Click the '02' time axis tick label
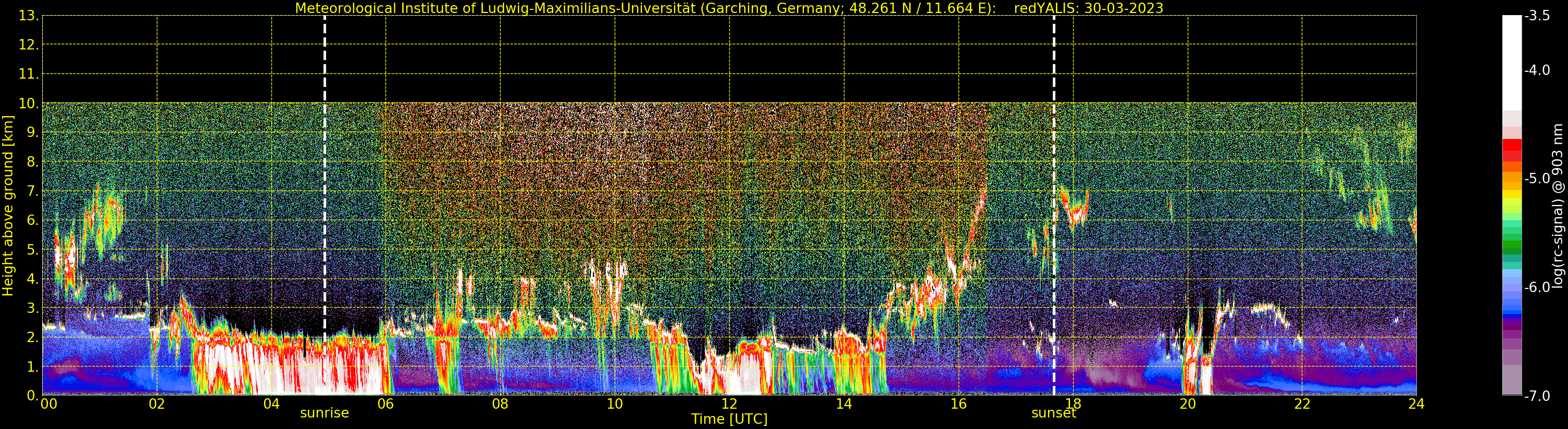 point(157,404)
